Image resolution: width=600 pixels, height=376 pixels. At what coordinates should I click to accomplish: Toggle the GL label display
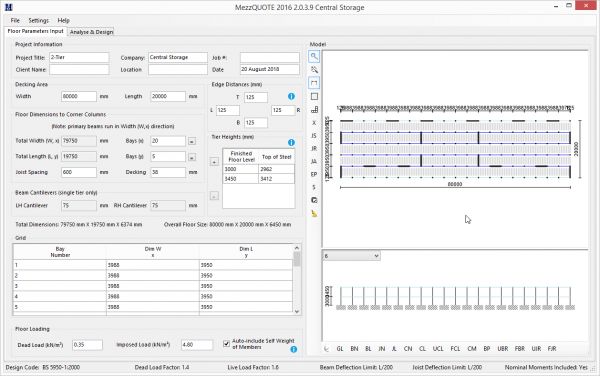pyautogui.click(x=340, y=349)
